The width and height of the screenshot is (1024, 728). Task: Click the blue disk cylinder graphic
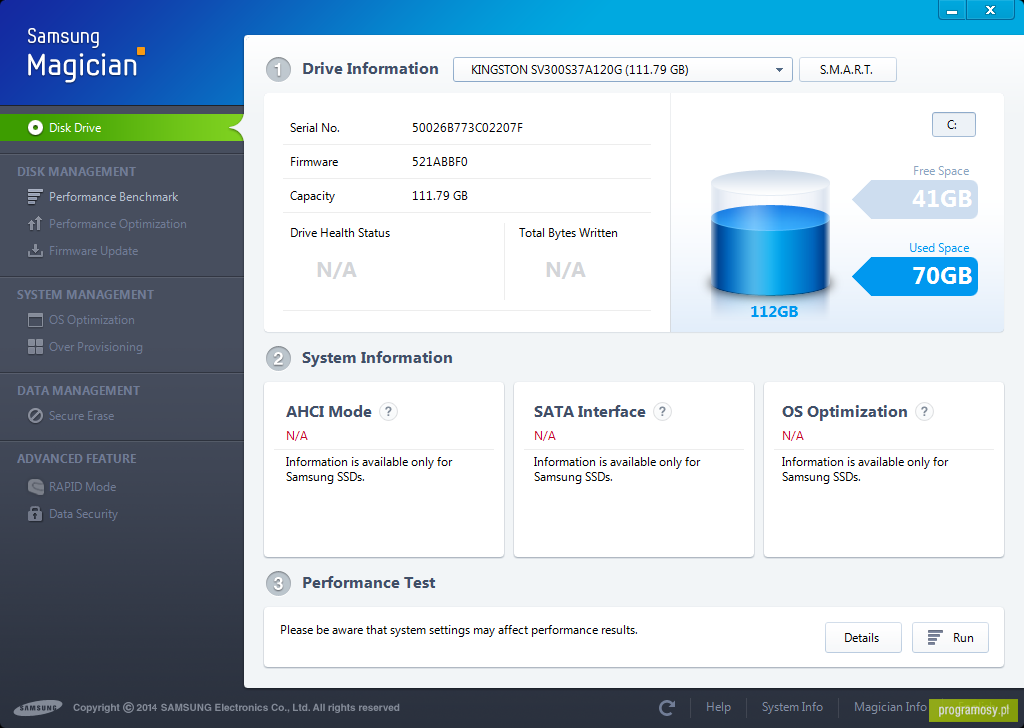pos(770,234)
